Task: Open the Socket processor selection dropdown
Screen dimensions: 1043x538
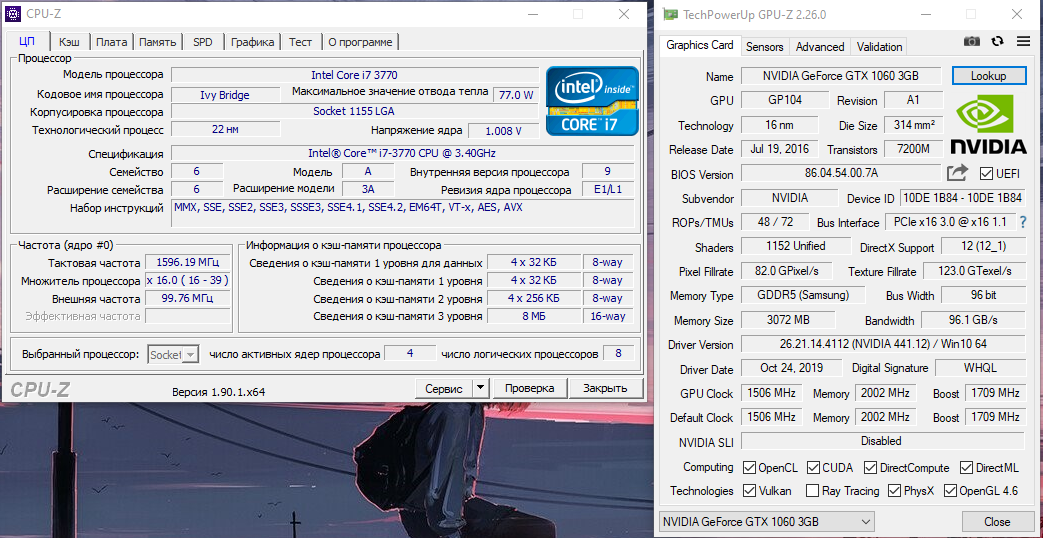Action: click(174, 354)
